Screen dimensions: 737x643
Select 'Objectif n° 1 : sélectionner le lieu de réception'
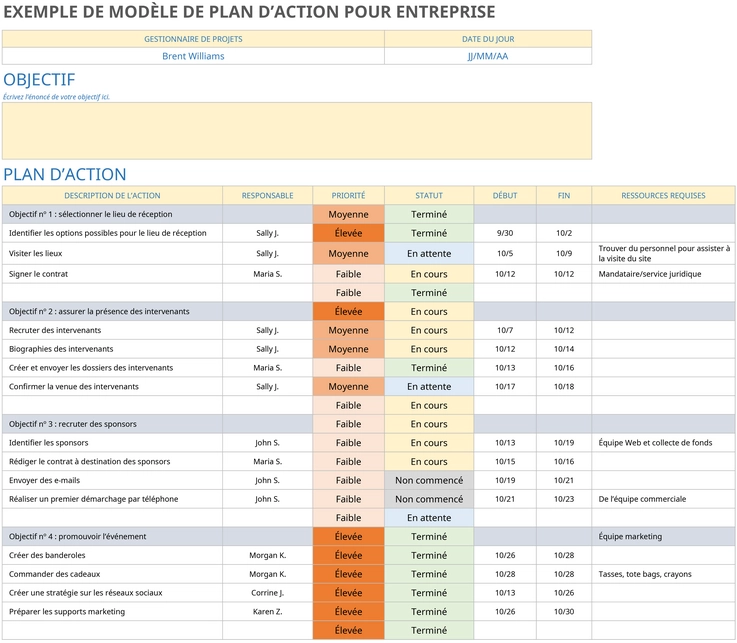112,214
